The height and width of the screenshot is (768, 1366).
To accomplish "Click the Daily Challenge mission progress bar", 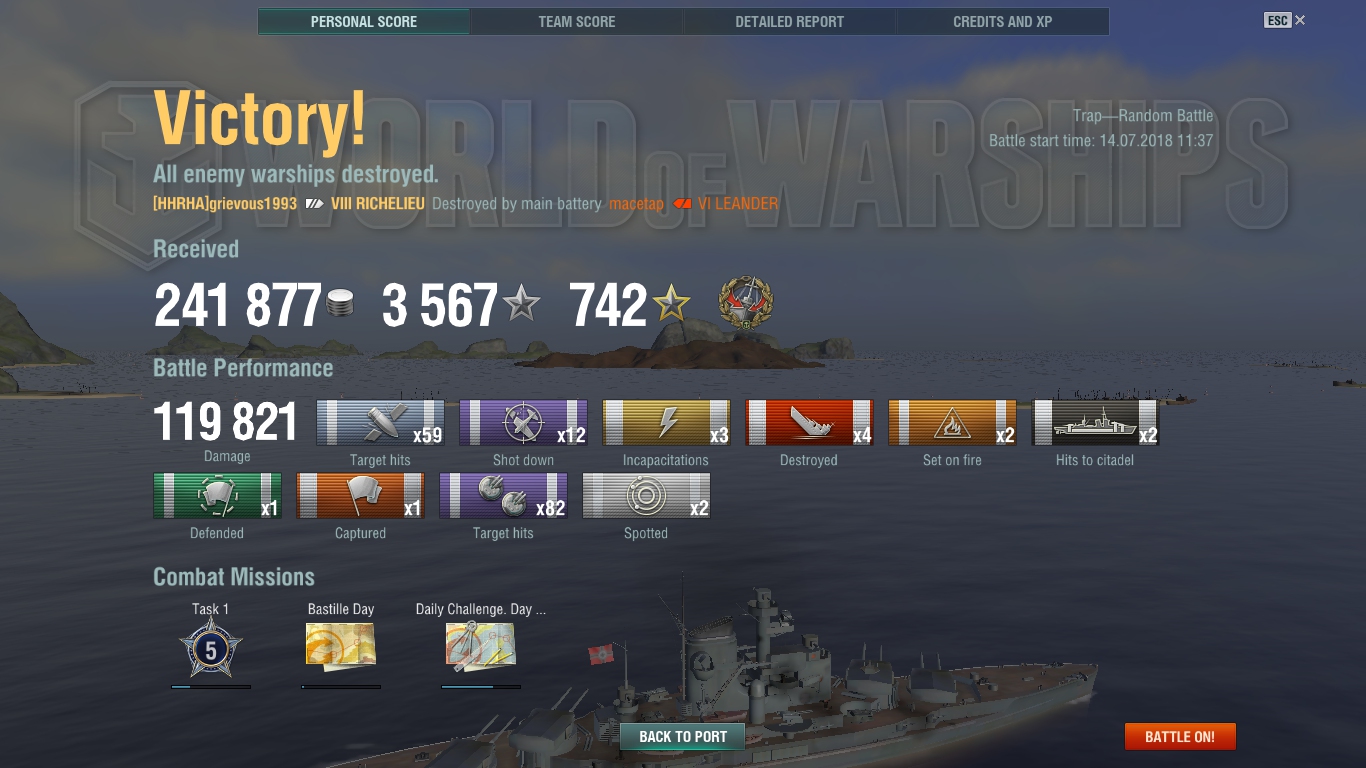I will (x=481, y=687).
